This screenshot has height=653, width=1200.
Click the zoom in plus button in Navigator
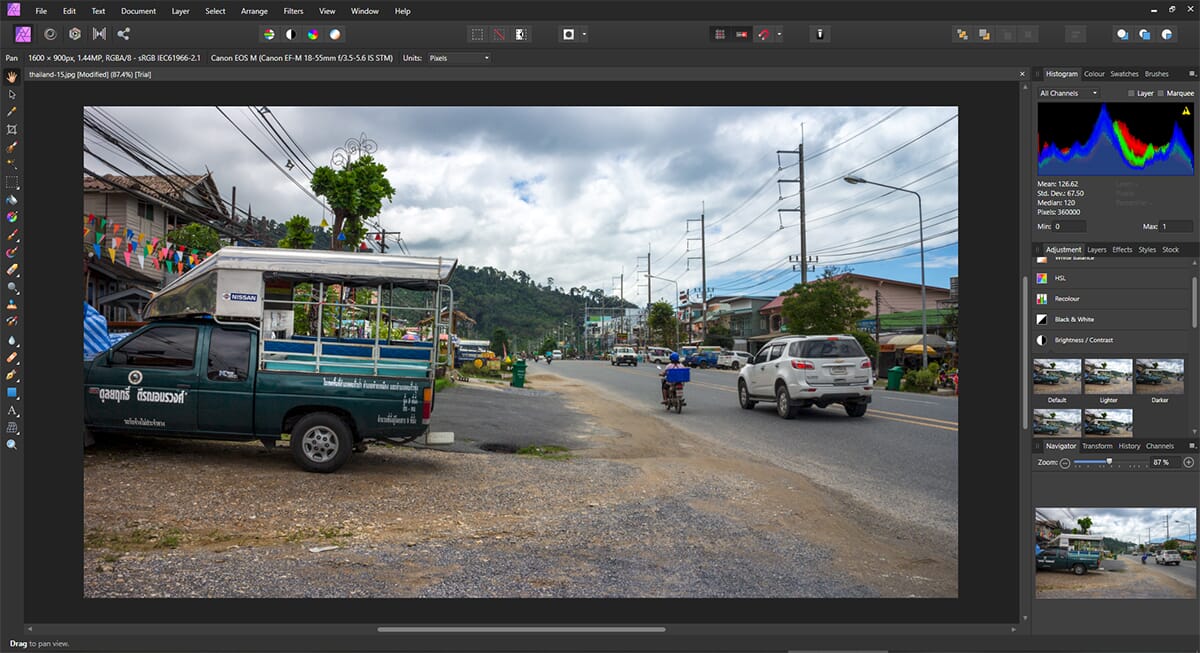pyautogui.click(x=1188, y=463)
